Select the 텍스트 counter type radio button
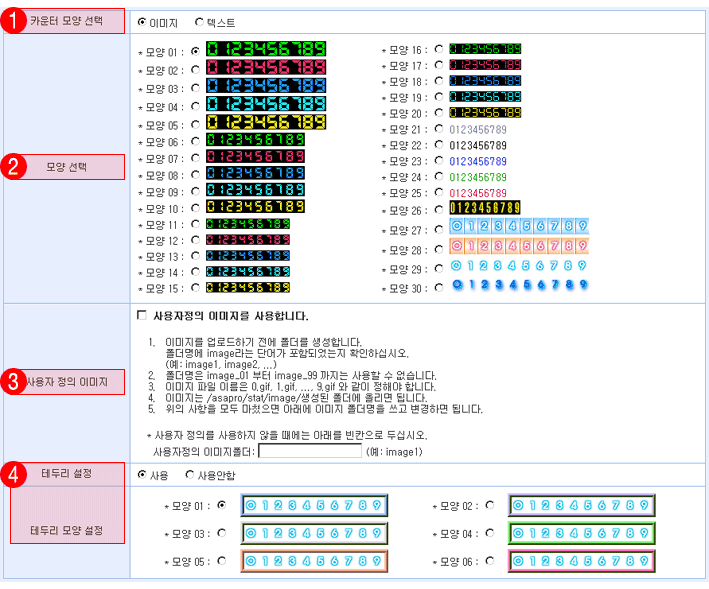This screenshot has height=589, width=709. [199, 21]
